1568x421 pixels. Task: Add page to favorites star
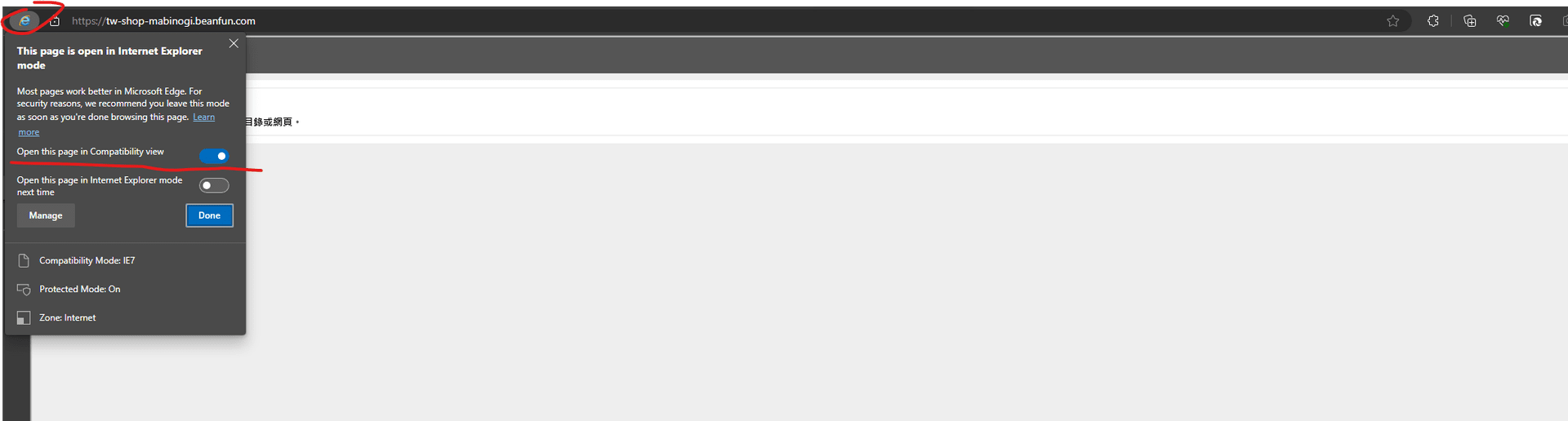(1393, 21)
